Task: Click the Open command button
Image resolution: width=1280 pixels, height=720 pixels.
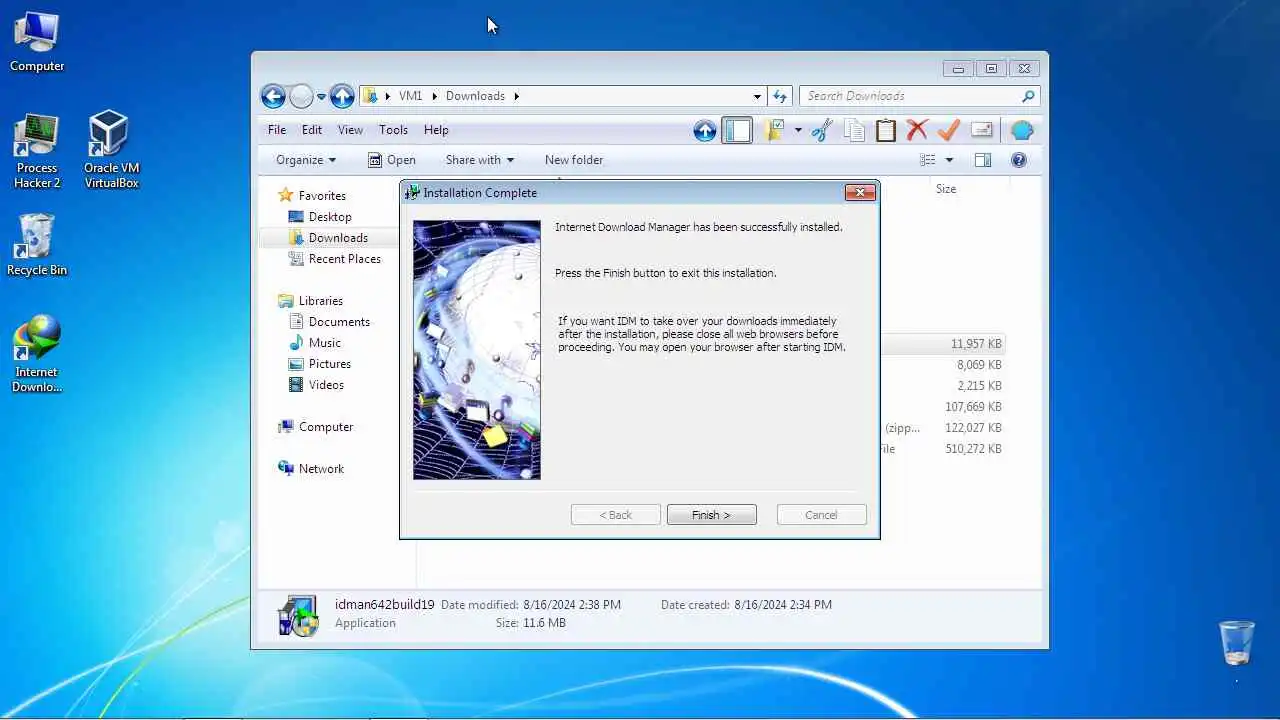Action: pyautogui.click(x=391, y=160)
